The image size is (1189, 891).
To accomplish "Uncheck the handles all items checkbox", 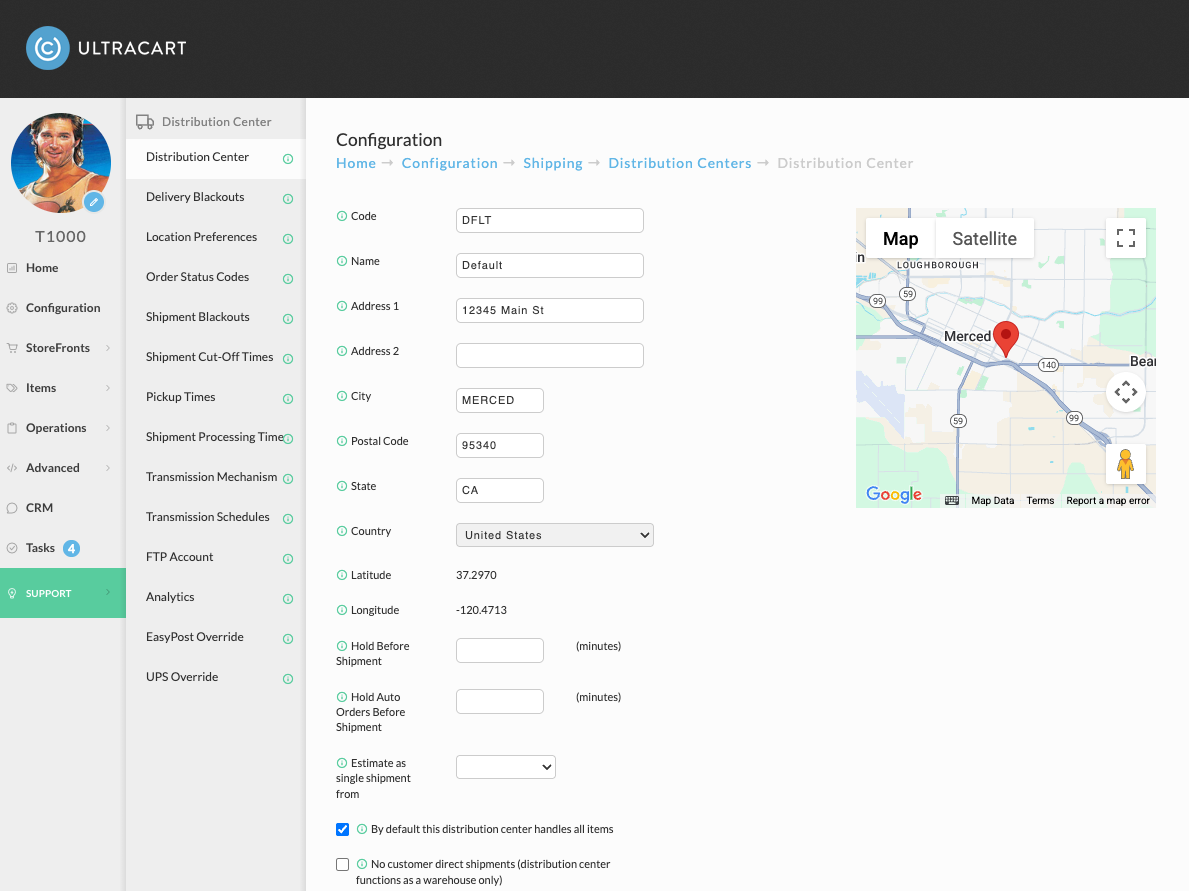I will pyautogui.click(x=343, y=830).
